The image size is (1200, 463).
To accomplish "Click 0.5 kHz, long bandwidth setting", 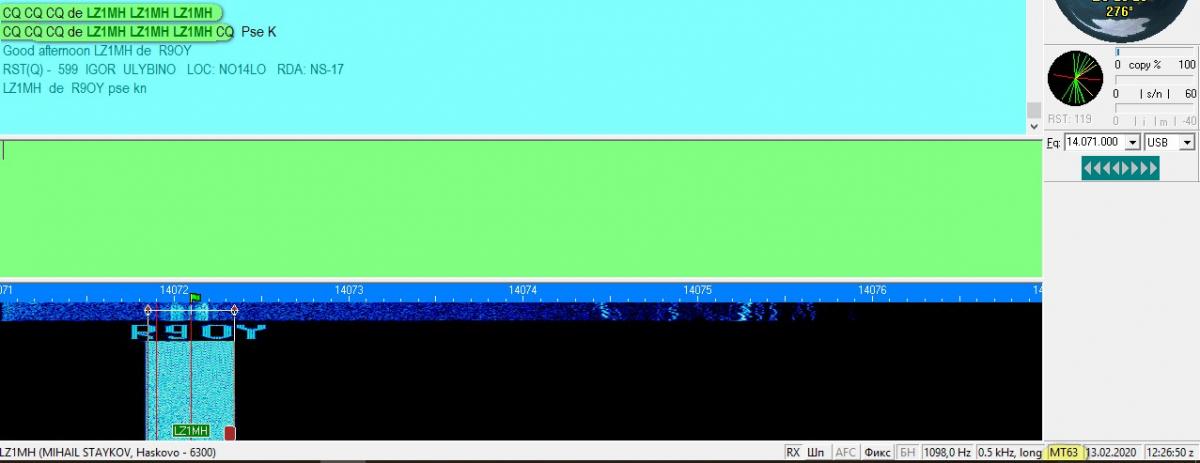I will click(x=1010, y=453).
